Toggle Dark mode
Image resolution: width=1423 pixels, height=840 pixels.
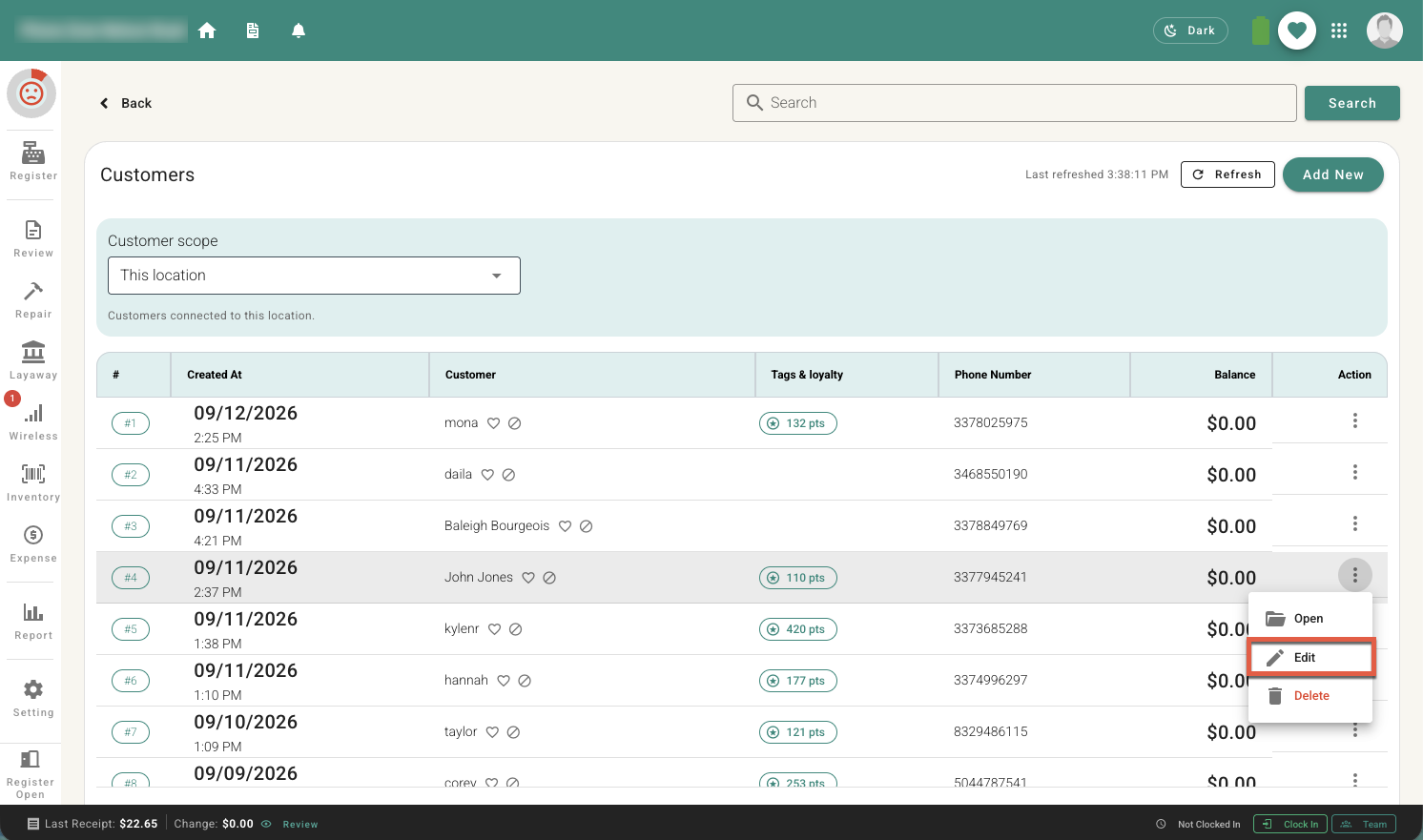1190,31
